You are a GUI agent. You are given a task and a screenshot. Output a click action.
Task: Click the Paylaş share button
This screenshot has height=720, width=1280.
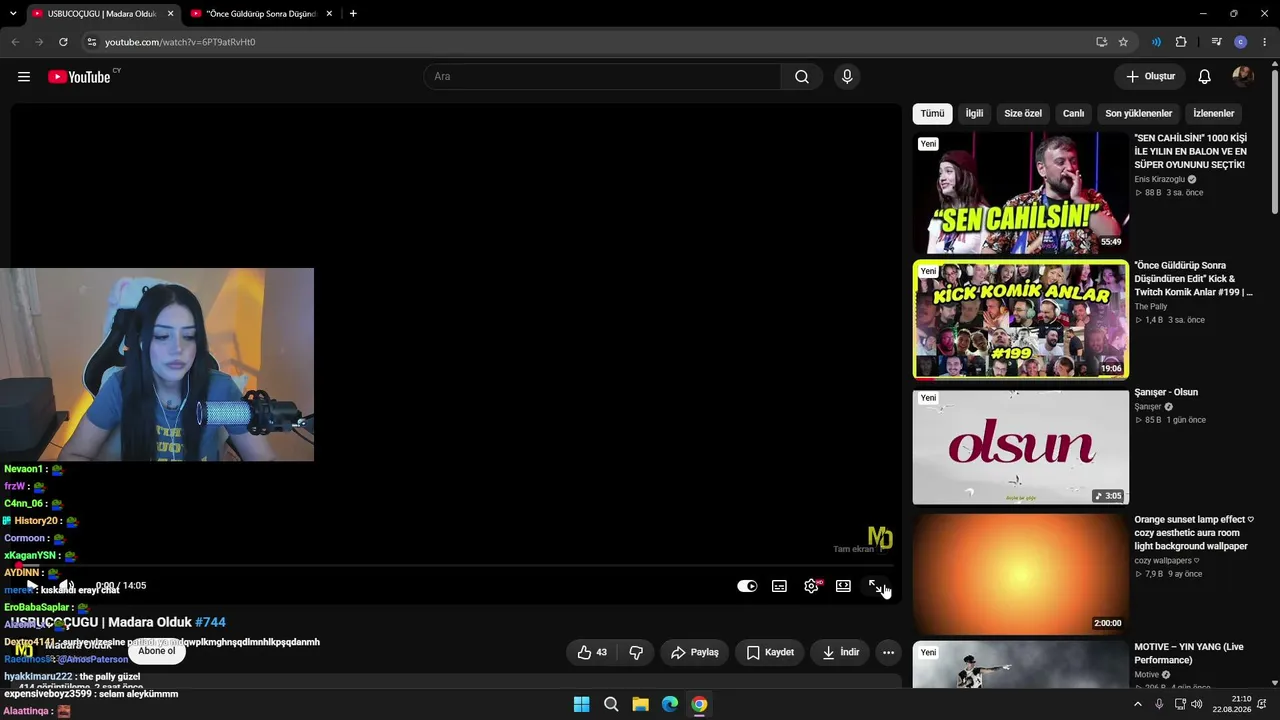pos(694,652)
